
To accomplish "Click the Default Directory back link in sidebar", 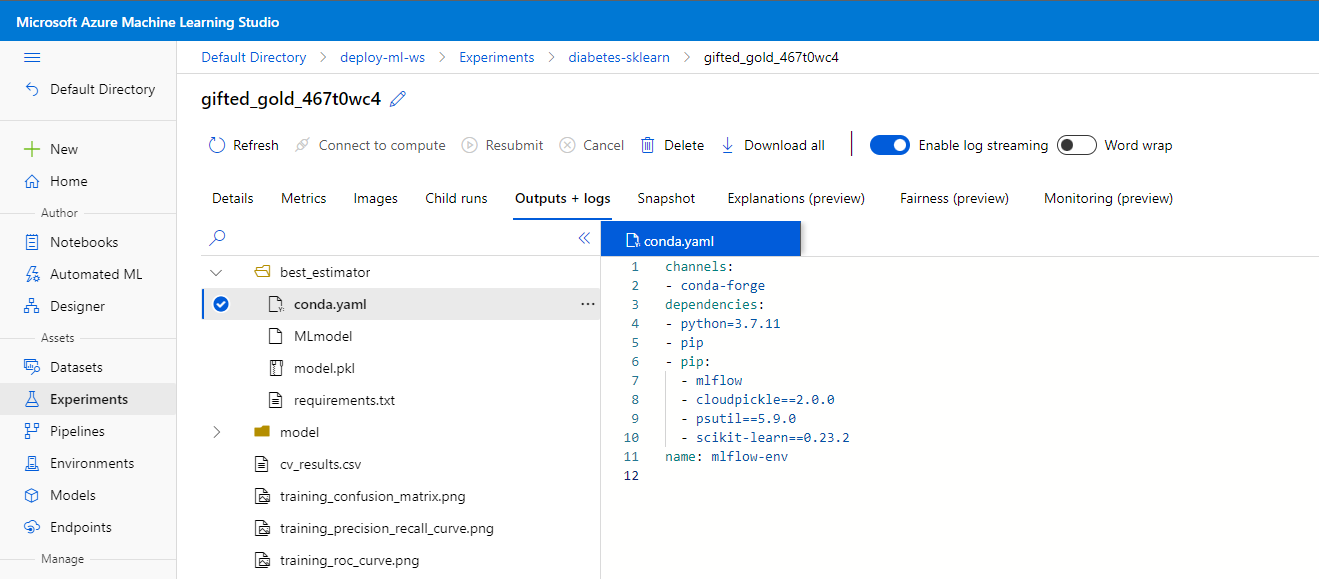I will coord(102,89).
